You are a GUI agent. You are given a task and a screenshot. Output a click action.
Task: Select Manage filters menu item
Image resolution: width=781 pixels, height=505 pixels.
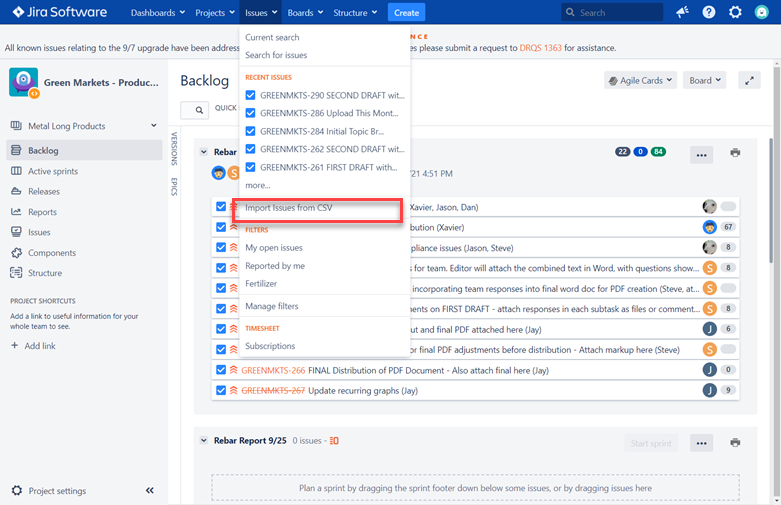click(x=272, y=306)
